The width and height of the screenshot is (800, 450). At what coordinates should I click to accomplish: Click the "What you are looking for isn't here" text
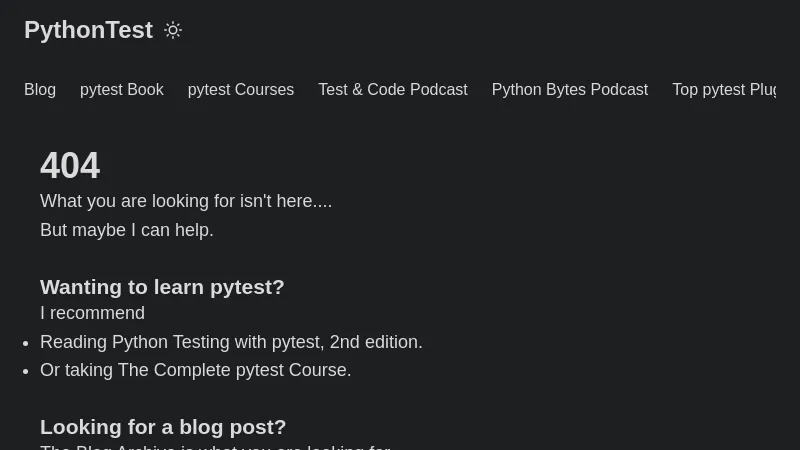pyautogui.click(x=186, y=201)
